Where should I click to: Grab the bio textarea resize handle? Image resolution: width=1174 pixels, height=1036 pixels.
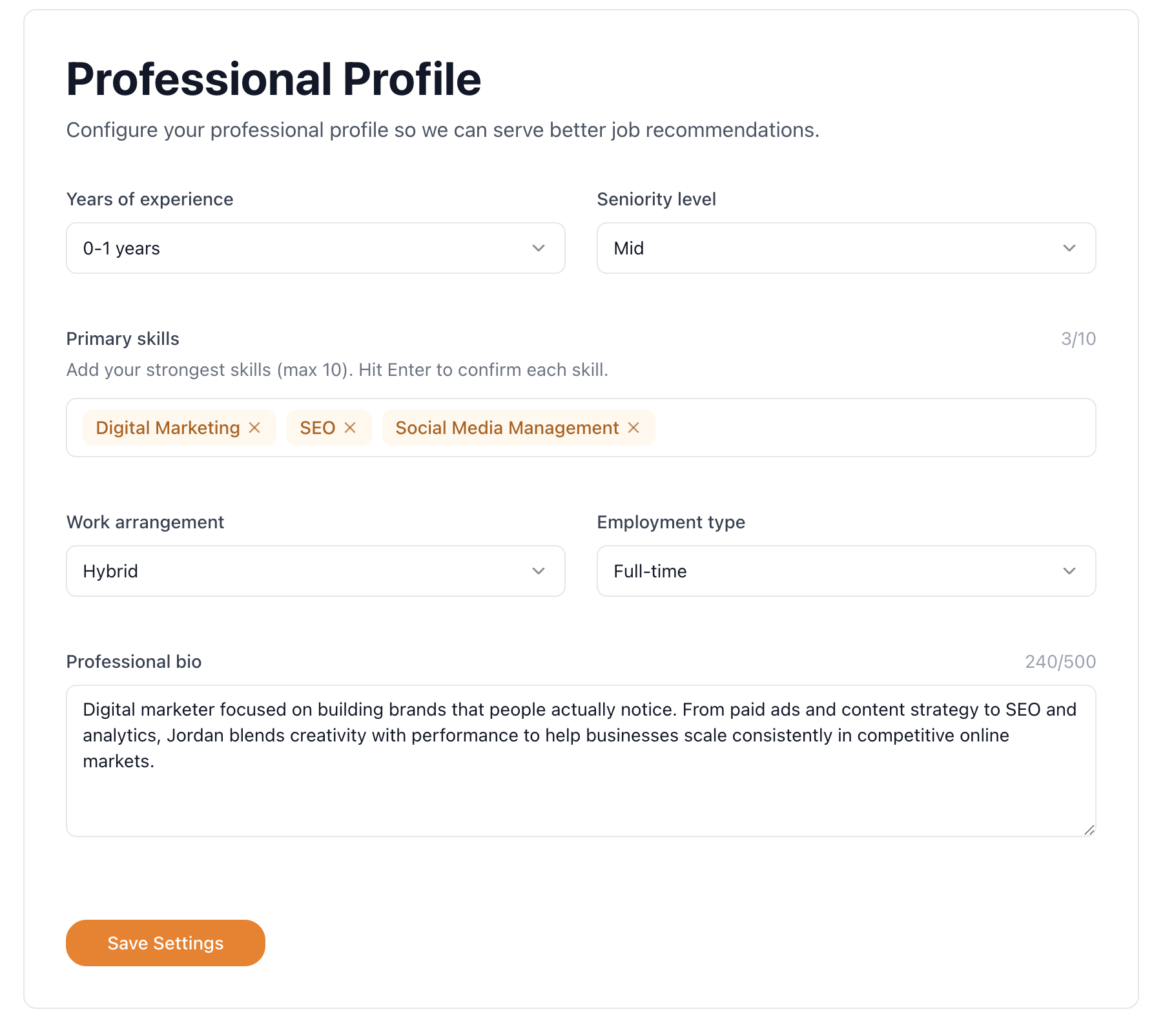[x=1089, y=830]
